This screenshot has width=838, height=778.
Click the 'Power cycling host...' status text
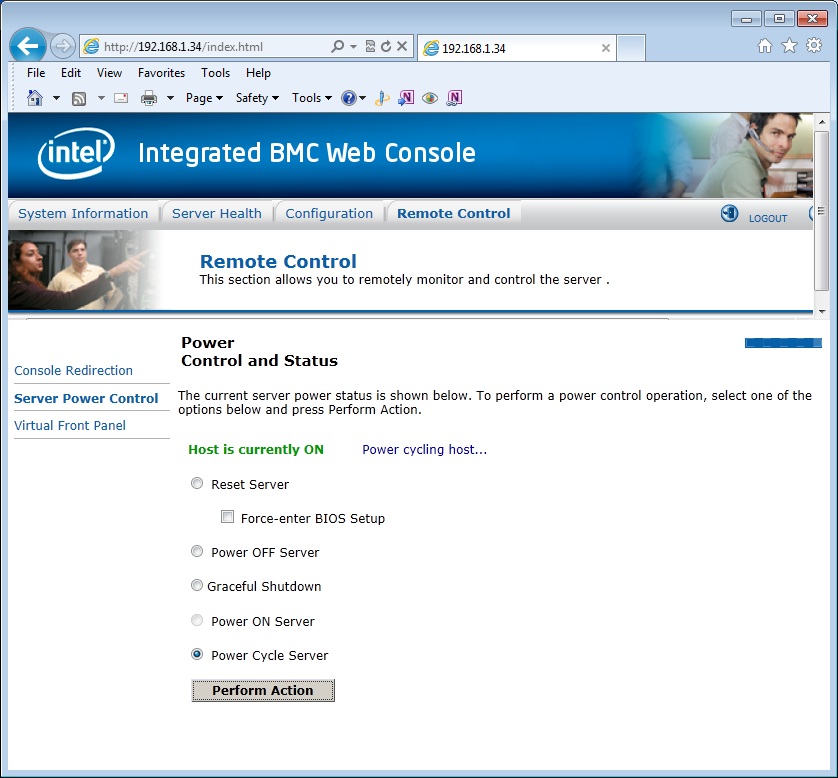[x=424, y=449]
